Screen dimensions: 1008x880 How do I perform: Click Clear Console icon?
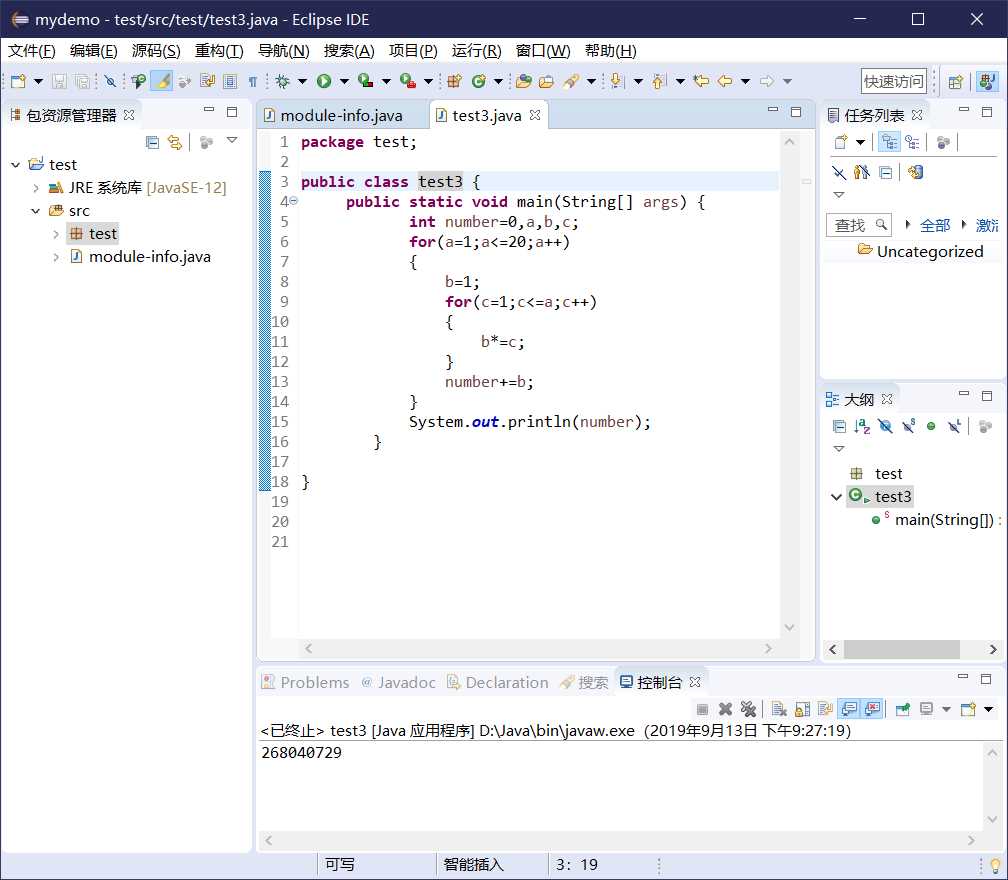[779, 709]
